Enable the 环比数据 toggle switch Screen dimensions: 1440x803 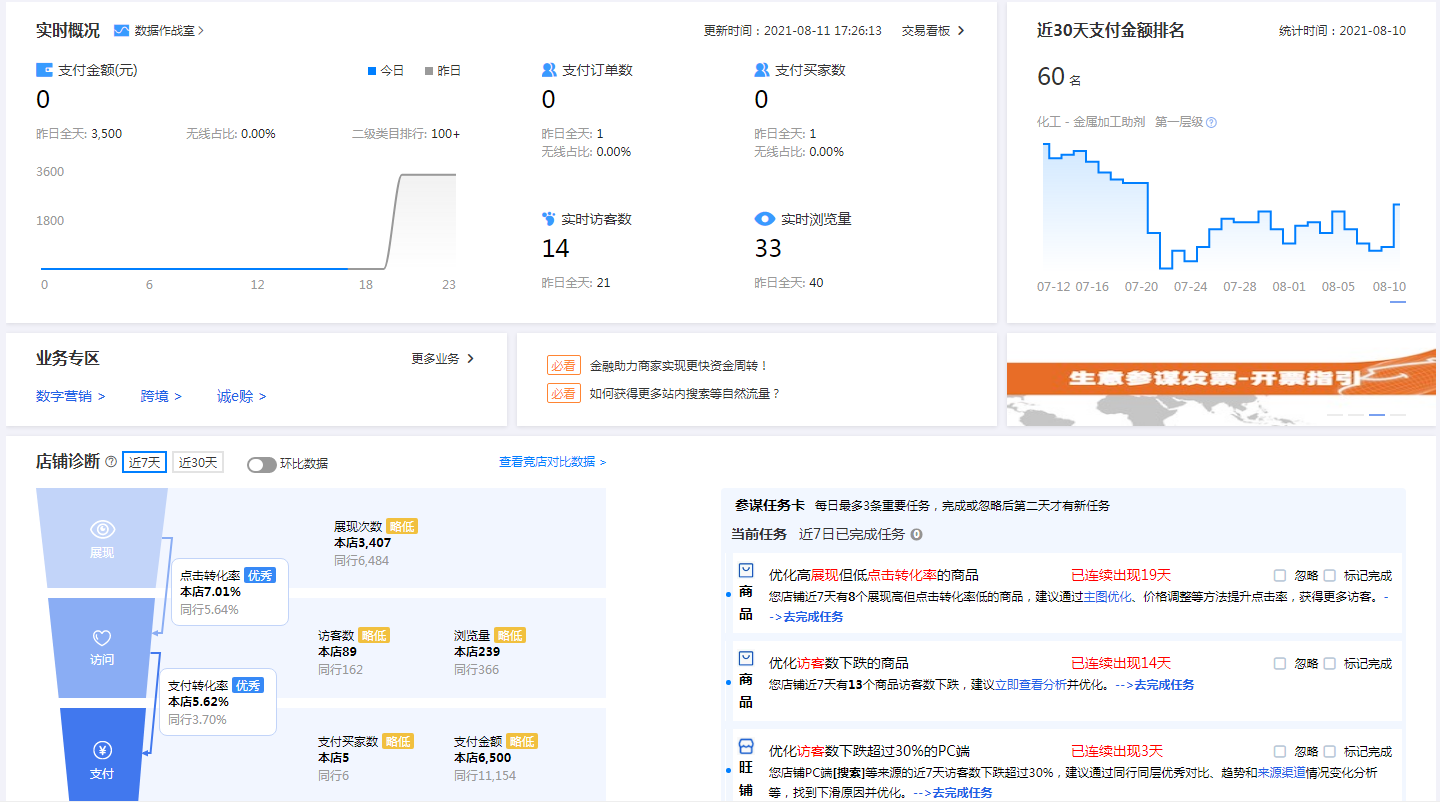pyautogui.click(x=262, y=463)
